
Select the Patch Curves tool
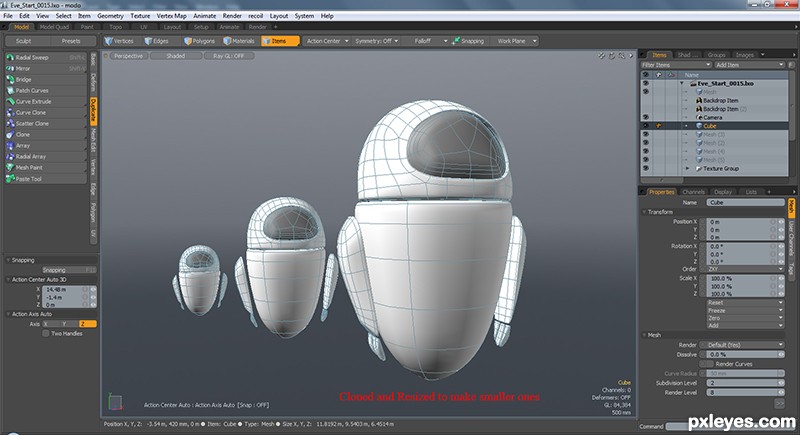click(45, 90)
